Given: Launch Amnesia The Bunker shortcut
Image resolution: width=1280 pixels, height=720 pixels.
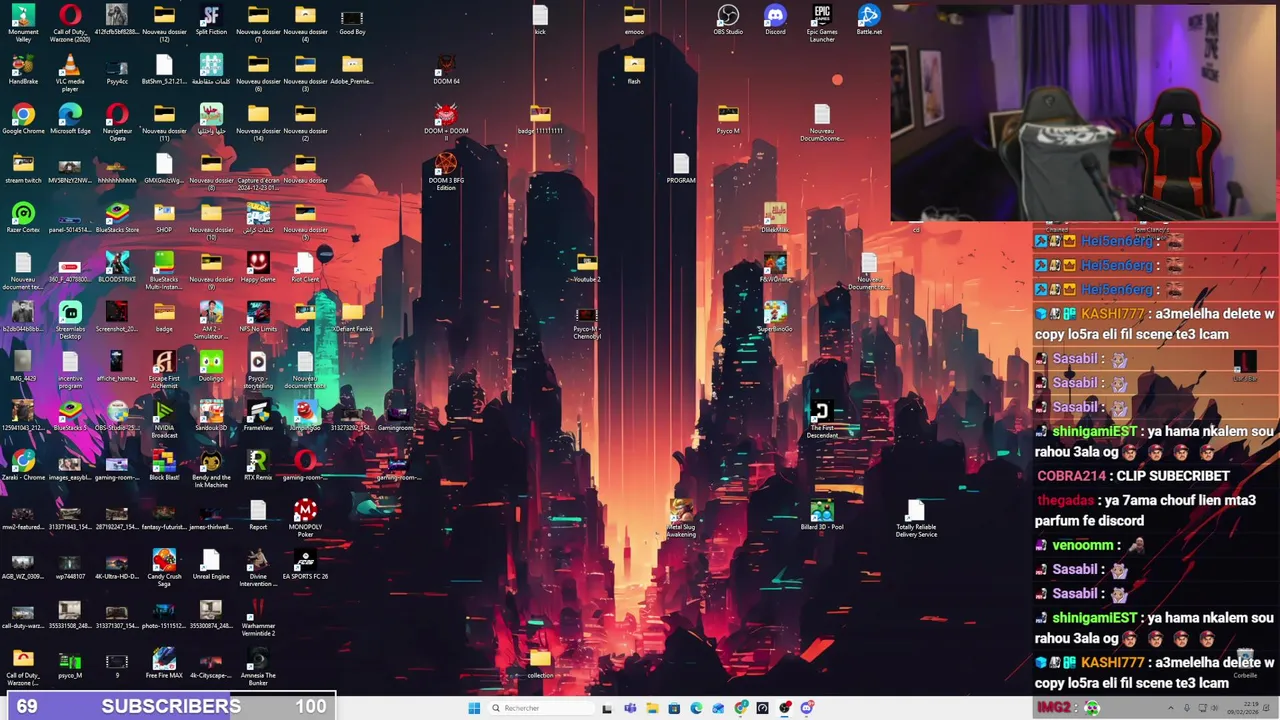Looking at the screenshot, I should click(x=258, y=666).
